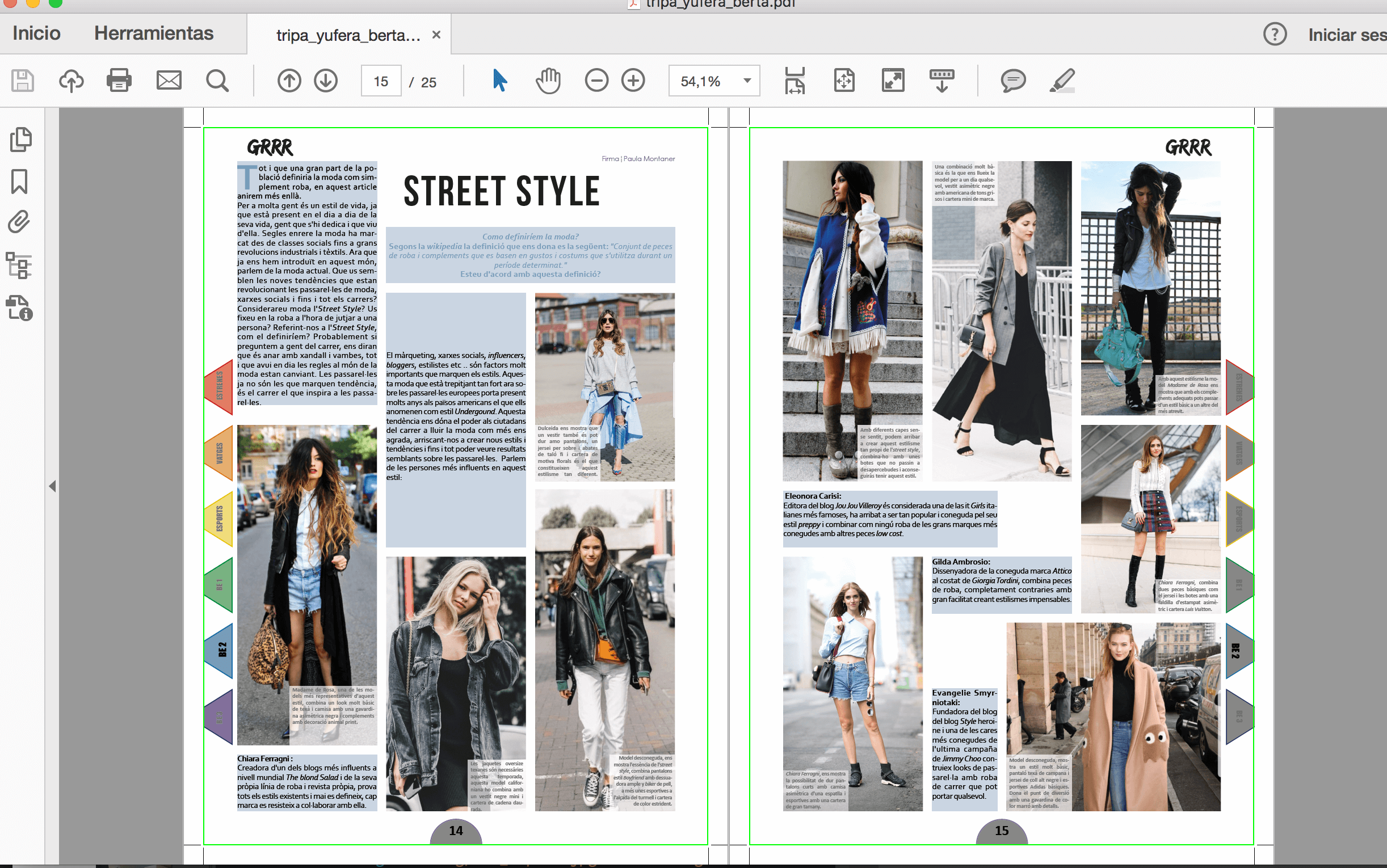Click photo of woman in blue cape
Image resolution: width=1387 pixels, height=868 pixels.
click(852, 321)
